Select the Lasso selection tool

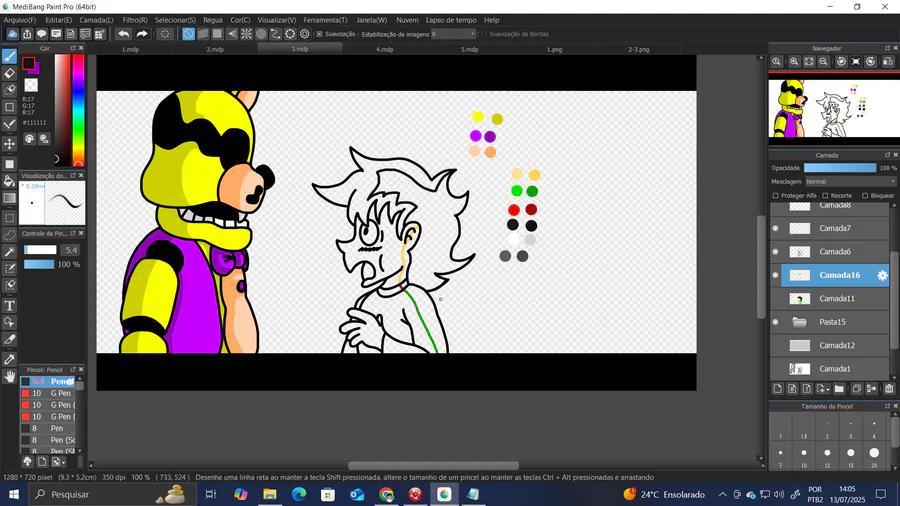(9, 235)
